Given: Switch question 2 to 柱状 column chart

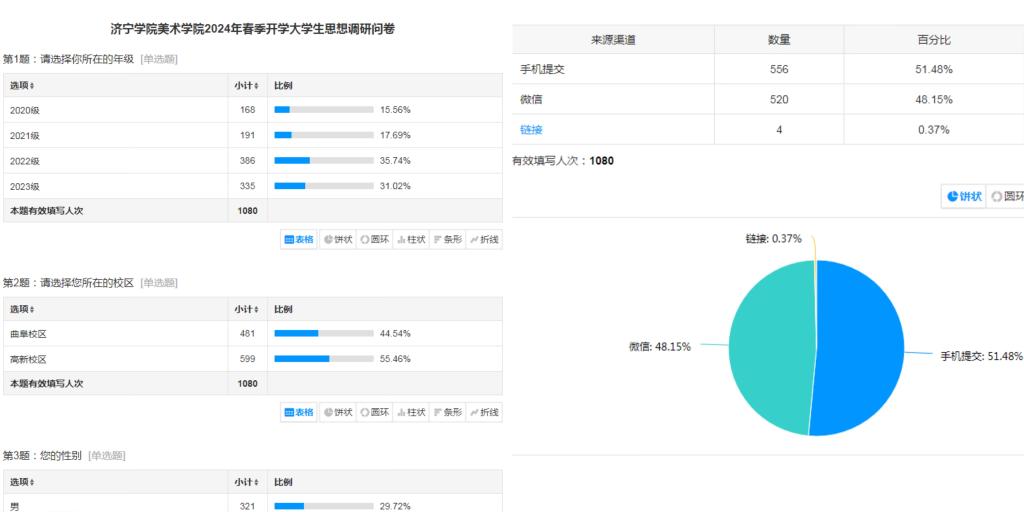Looking at the screenshot, I should pos(411,412).
